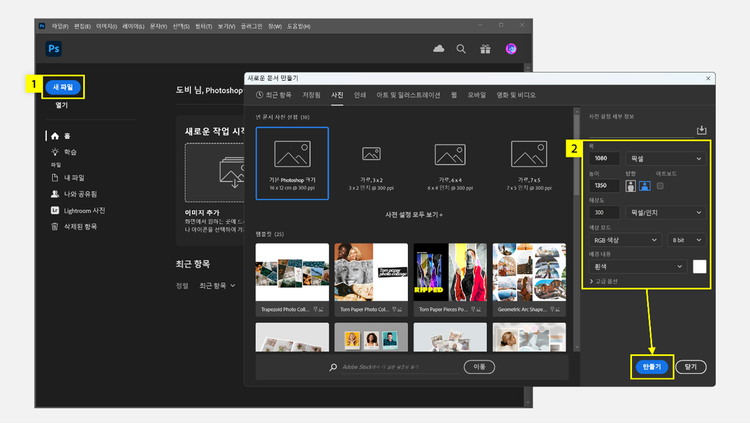Choose the 가로, 6 x 4 preset
This screenshot has height=423, width=750.
[450, 163]
